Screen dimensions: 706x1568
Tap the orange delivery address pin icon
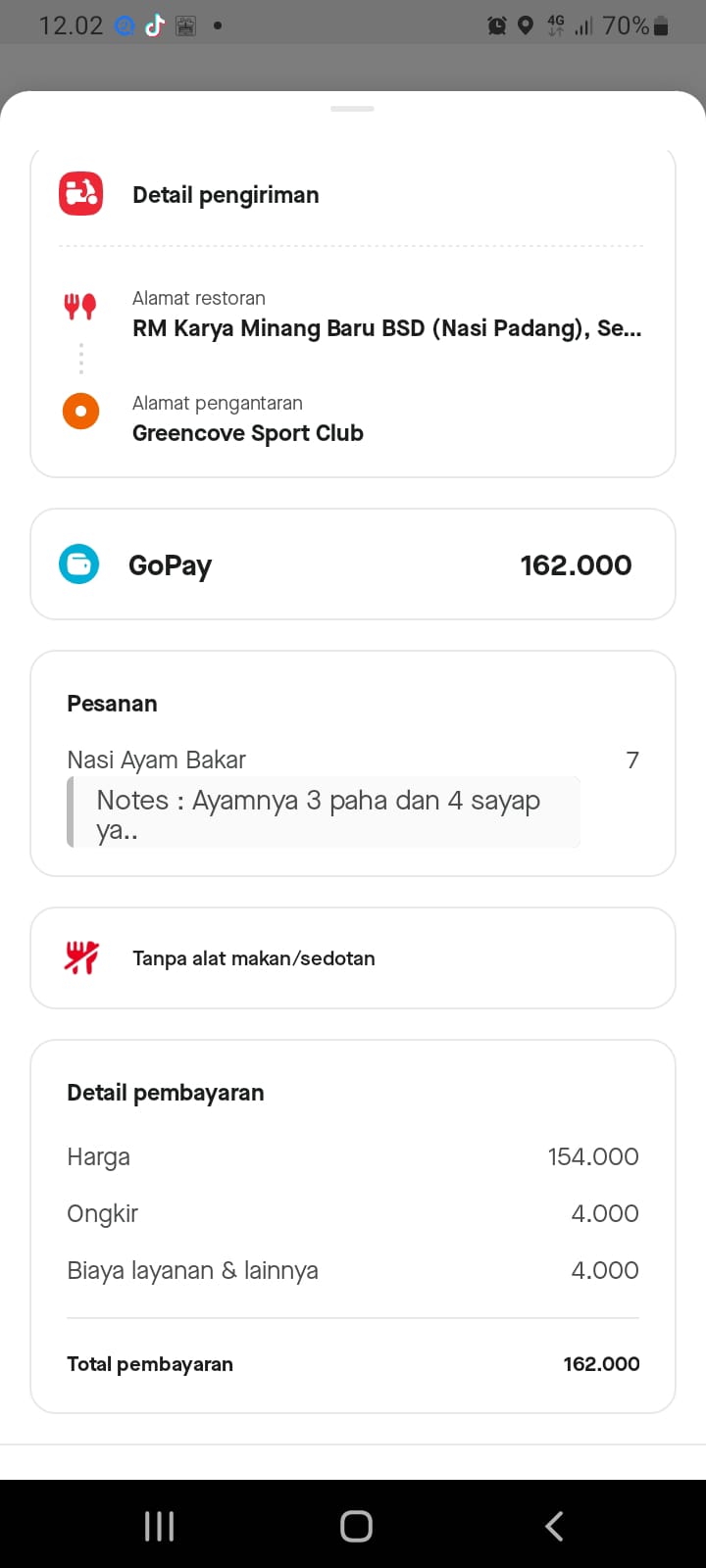click(80, 411)
